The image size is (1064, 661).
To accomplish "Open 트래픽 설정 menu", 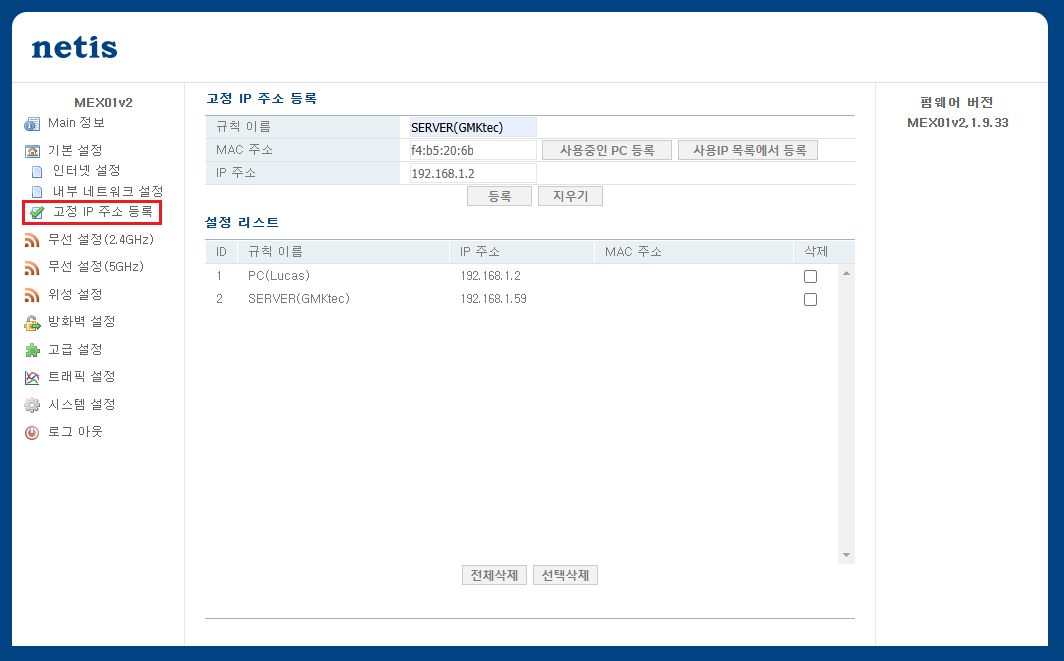I will (81, 377).
